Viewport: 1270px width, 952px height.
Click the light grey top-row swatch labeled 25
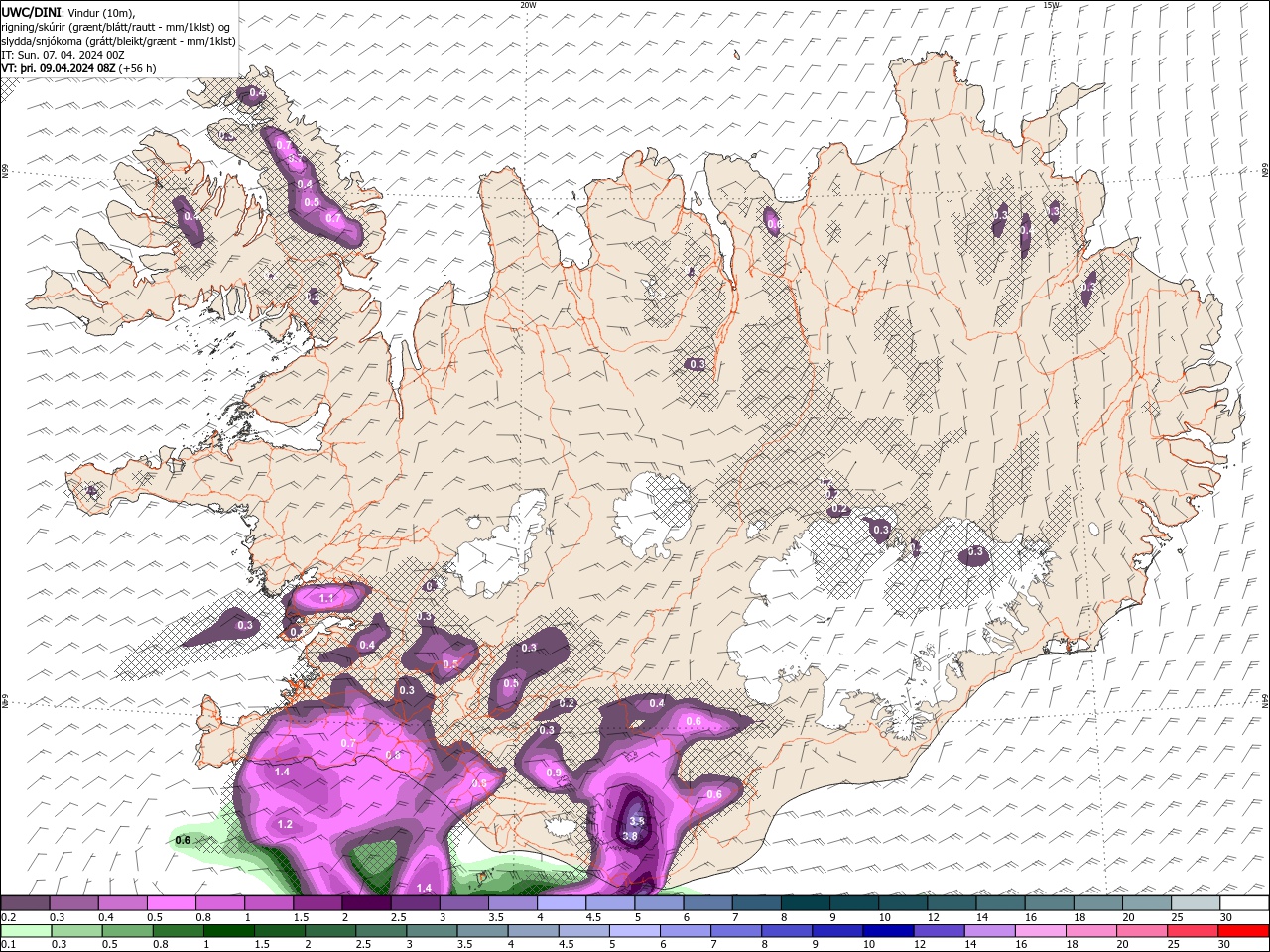click(x=1197, y=903)
